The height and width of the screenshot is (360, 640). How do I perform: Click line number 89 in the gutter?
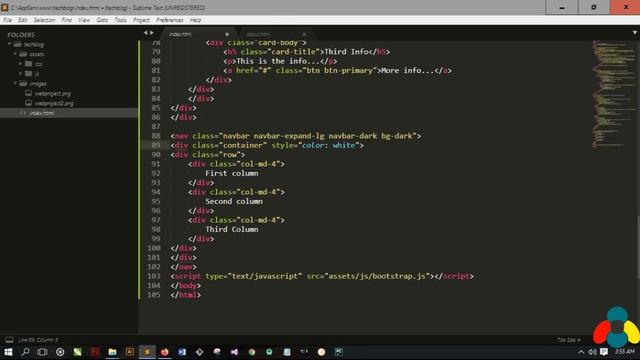pos(156,145)
